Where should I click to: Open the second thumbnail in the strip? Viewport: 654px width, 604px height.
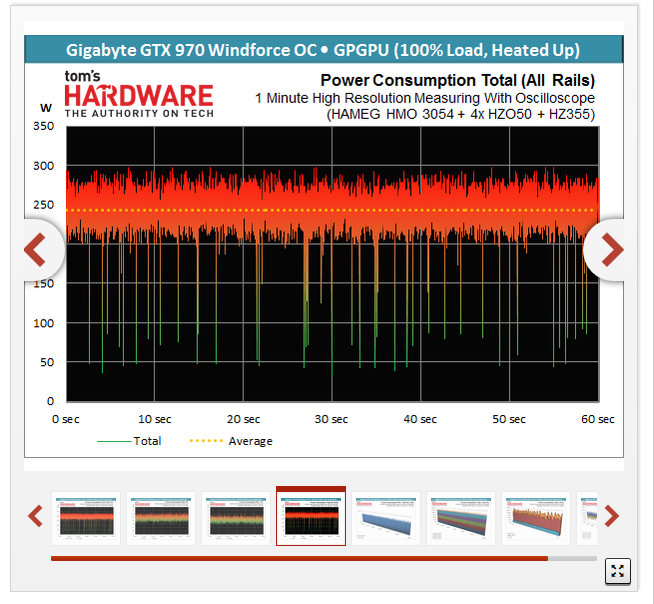pyautogui.click(x=161, y=518)
